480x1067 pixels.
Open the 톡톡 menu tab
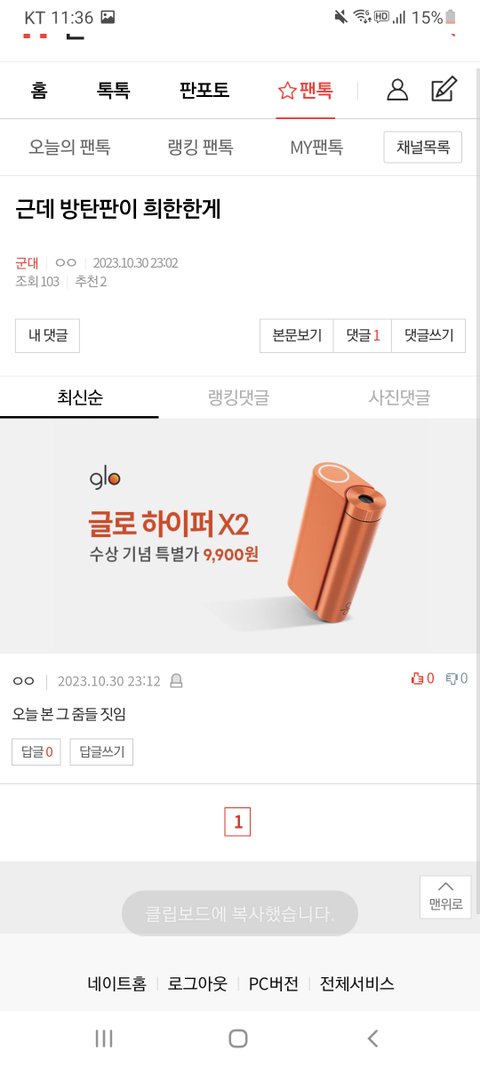[113, 90]
